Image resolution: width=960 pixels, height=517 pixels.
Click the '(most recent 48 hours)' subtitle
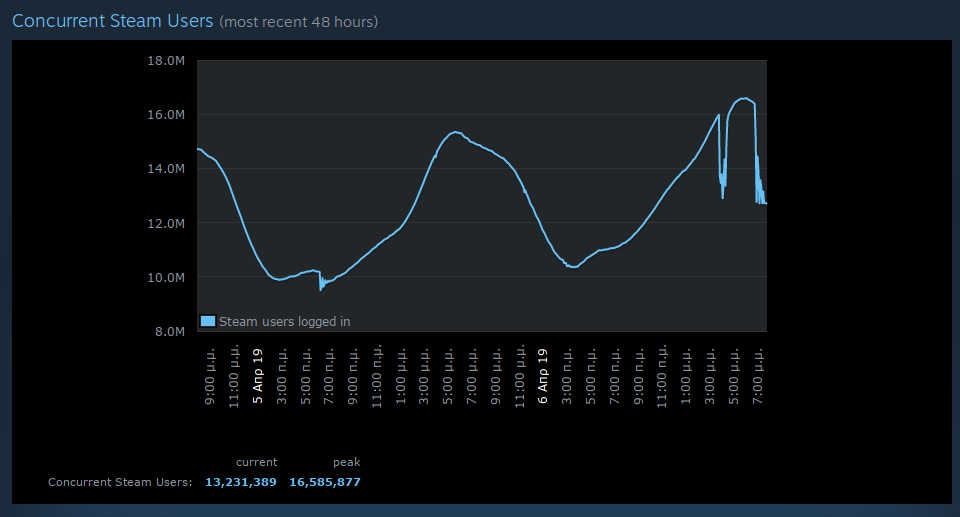pos(299,22)
